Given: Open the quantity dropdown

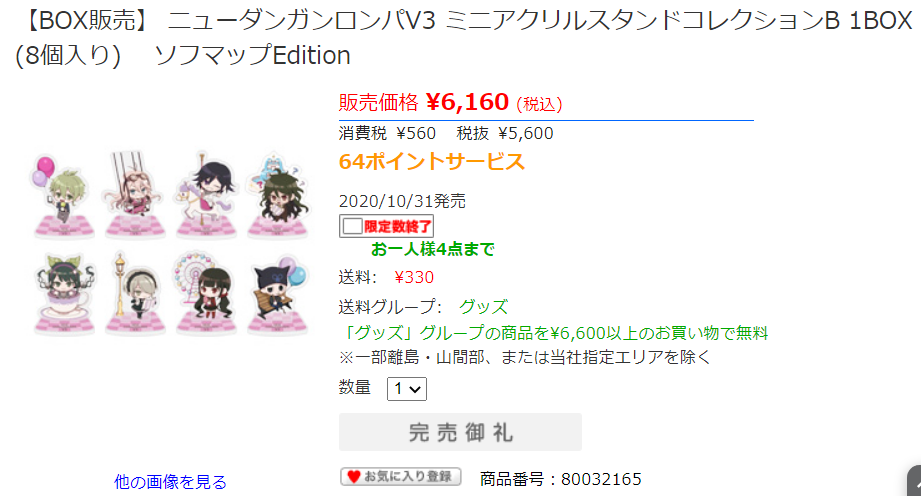Looking at the screenshot, I should coord(406,389).
